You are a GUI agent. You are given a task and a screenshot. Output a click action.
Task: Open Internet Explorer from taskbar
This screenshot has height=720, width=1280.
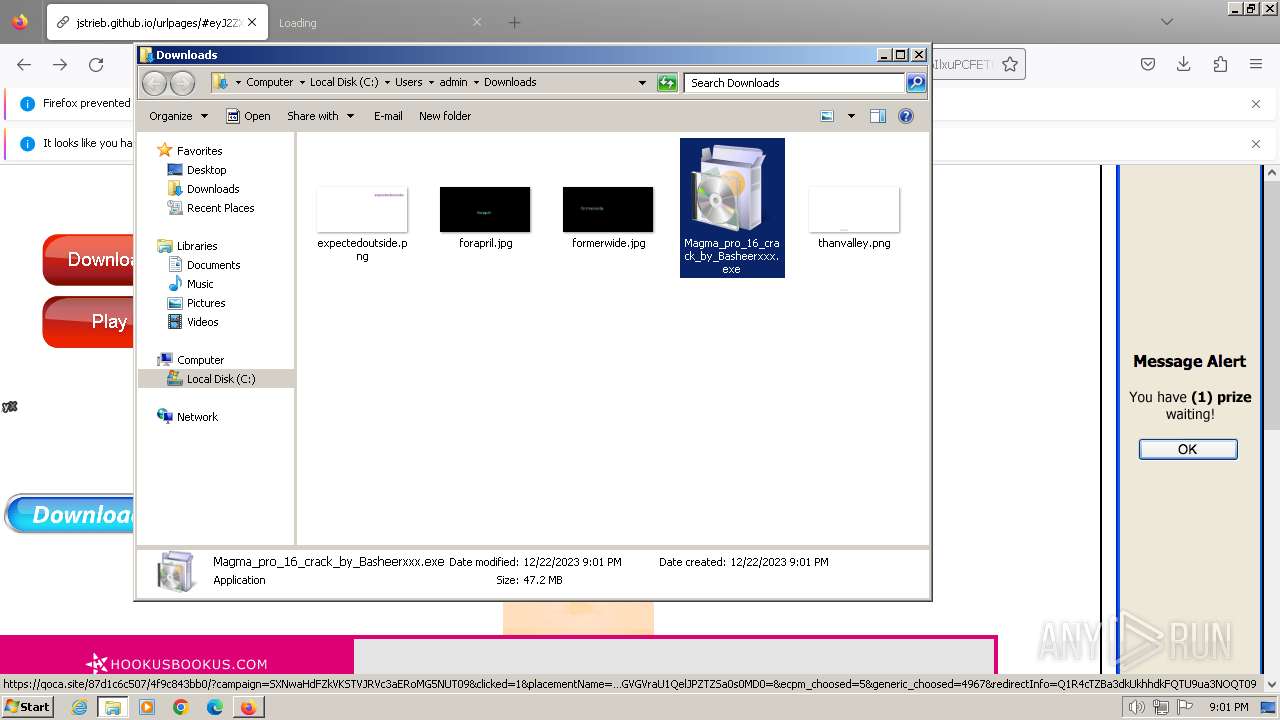(80, 707)
